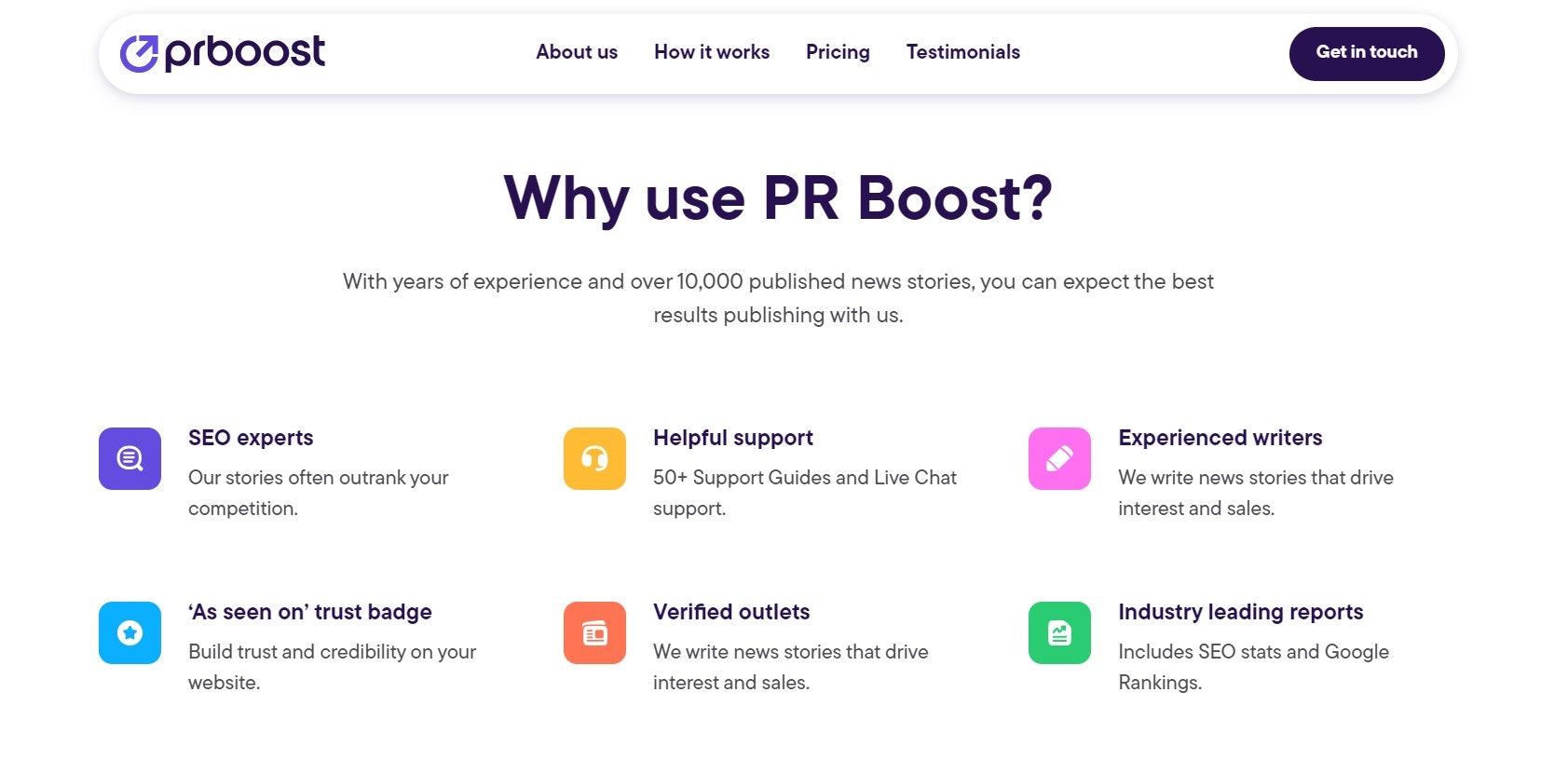Click the Experienced writers description text
Image resolution: width=1568 pixels, height=774 pixels.
1256,493
